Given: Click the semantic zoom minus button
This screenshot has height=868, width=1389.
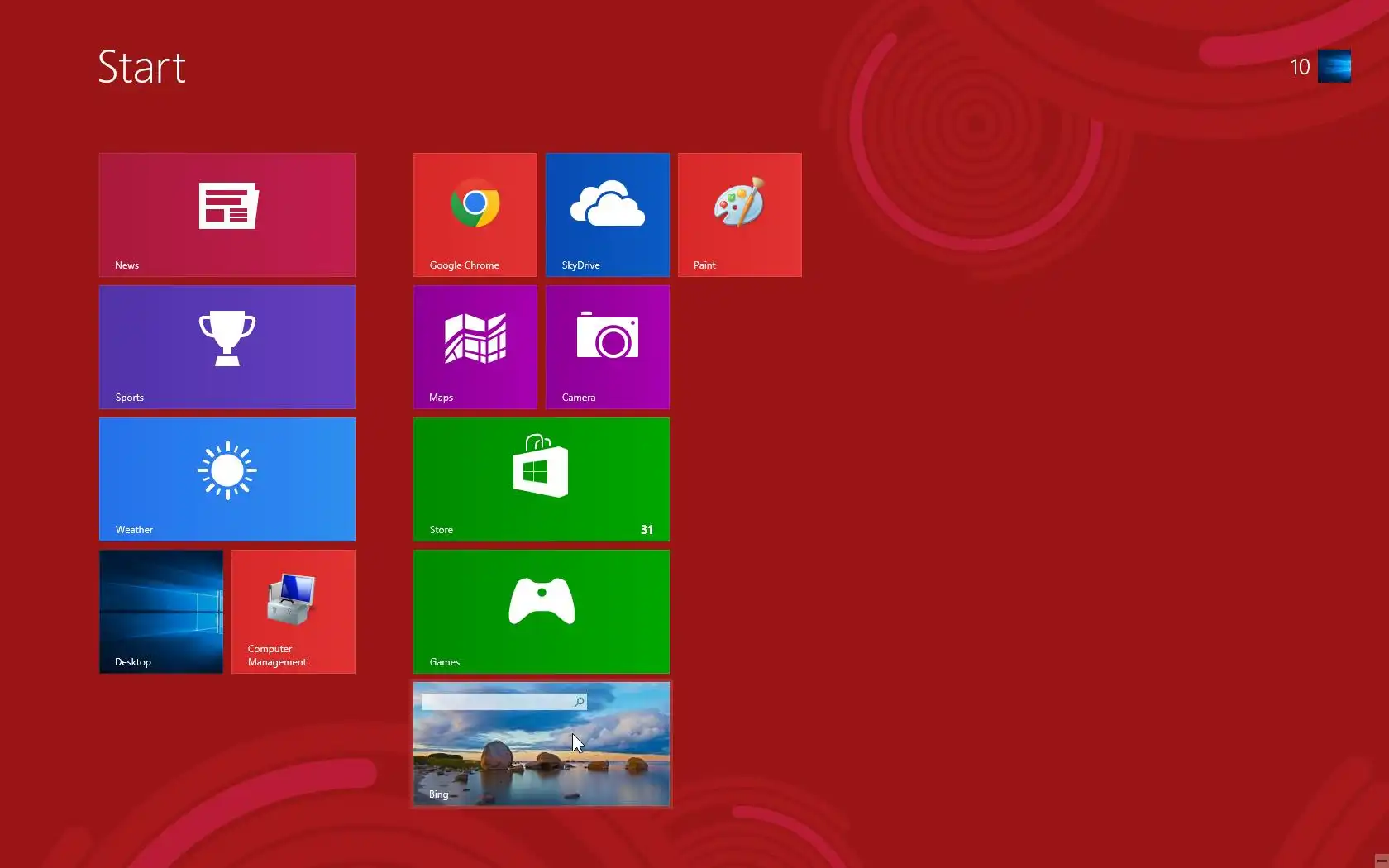Looking at the screenshot, I should click(x=1382, y=861).
